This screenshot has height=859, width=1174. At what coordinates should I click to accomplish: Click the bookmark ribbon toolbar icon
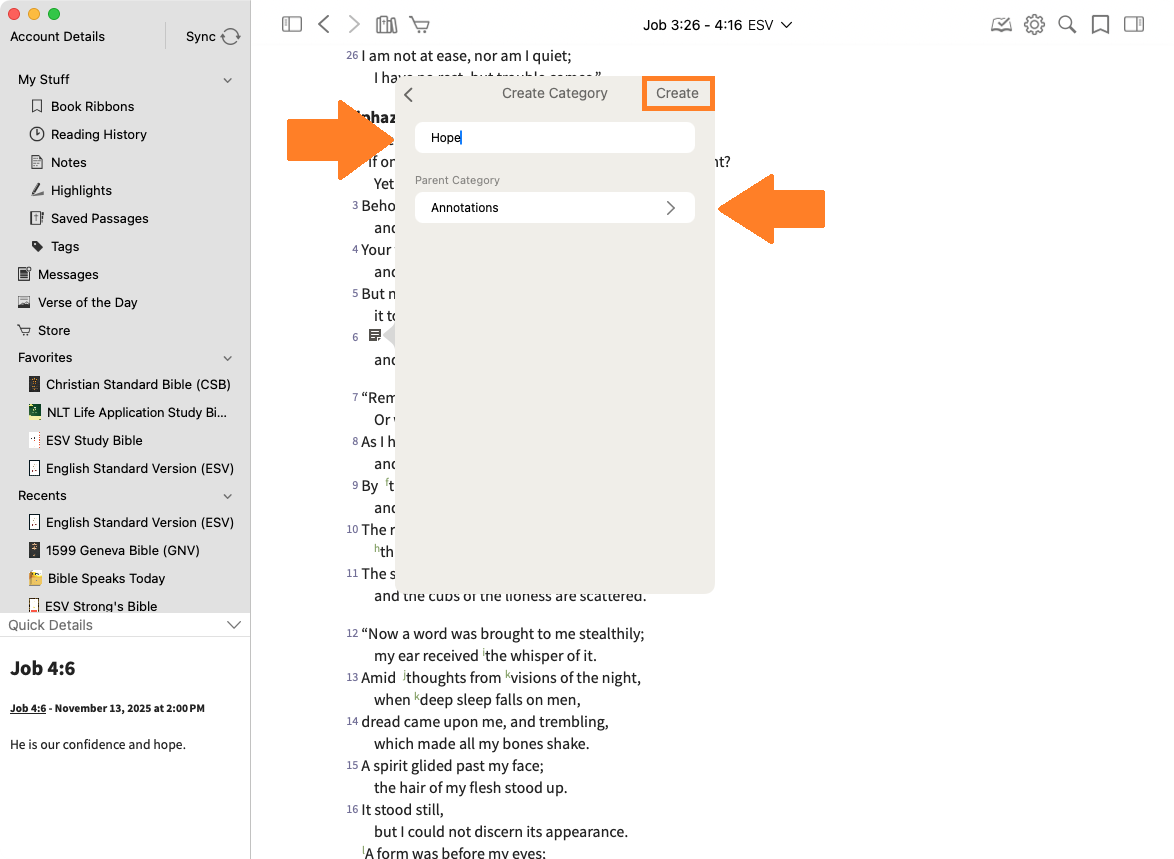tap(1100, 24)
